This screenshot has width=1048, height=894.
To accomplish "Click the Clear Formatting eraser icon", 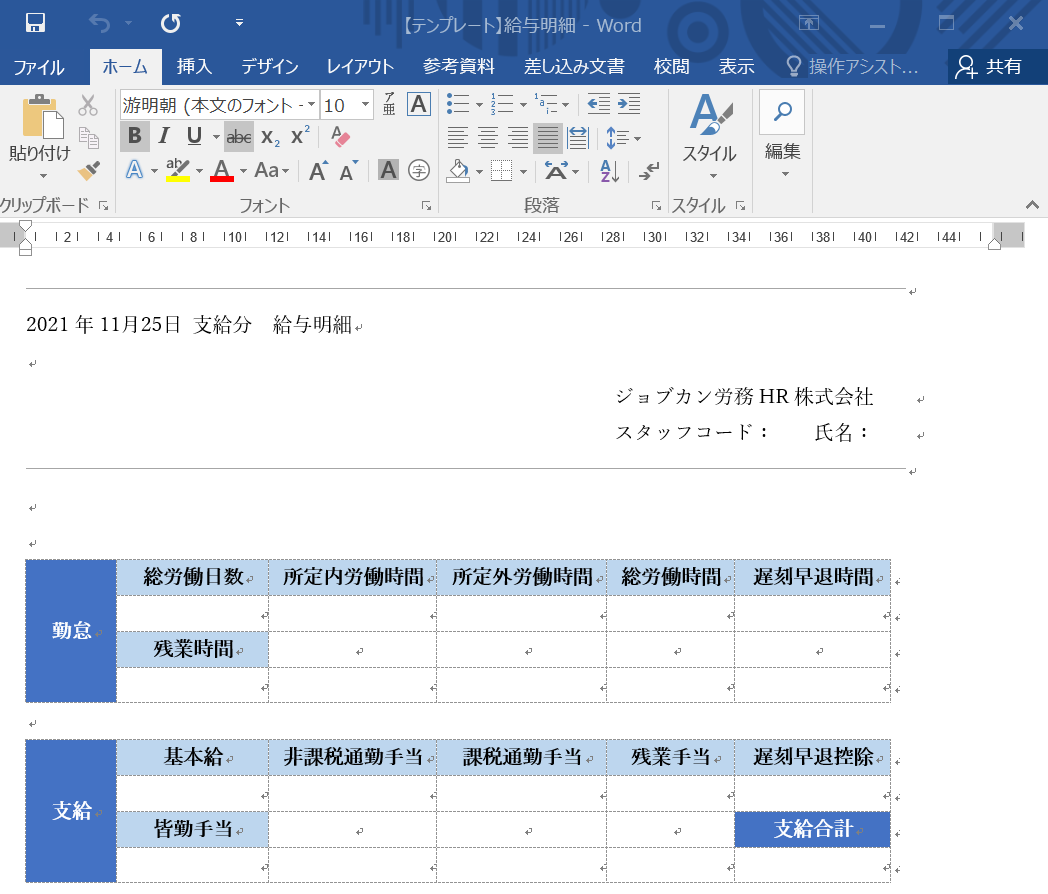I will click(x=340, y=137).
